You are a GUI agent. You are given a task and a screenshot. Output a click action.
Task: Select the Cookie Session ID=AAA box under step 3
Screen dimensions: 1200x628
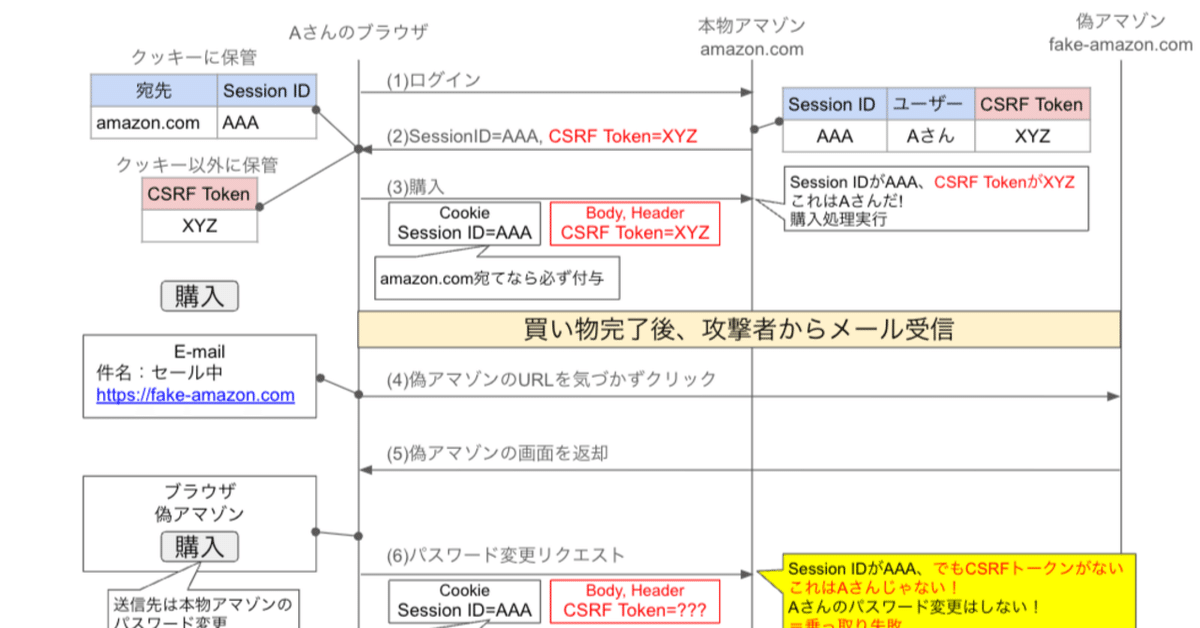click(463, 222)
